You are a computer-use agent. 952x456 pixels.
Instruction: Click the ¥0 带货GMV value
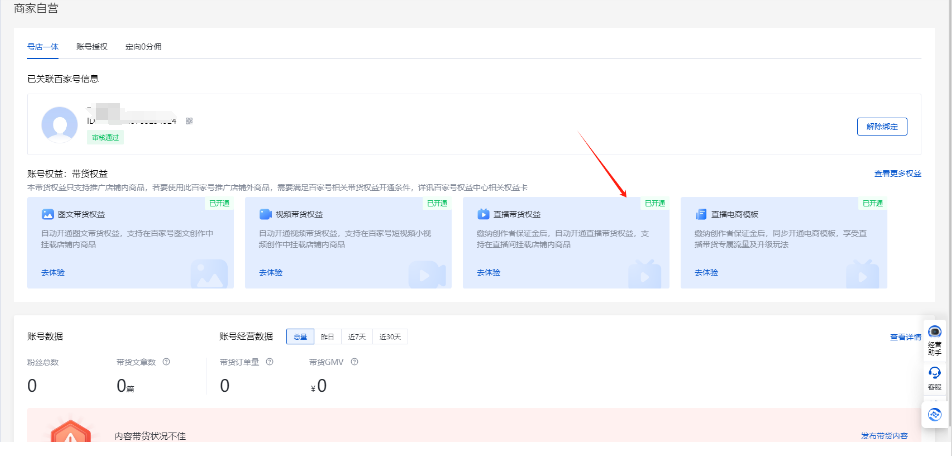318,386
